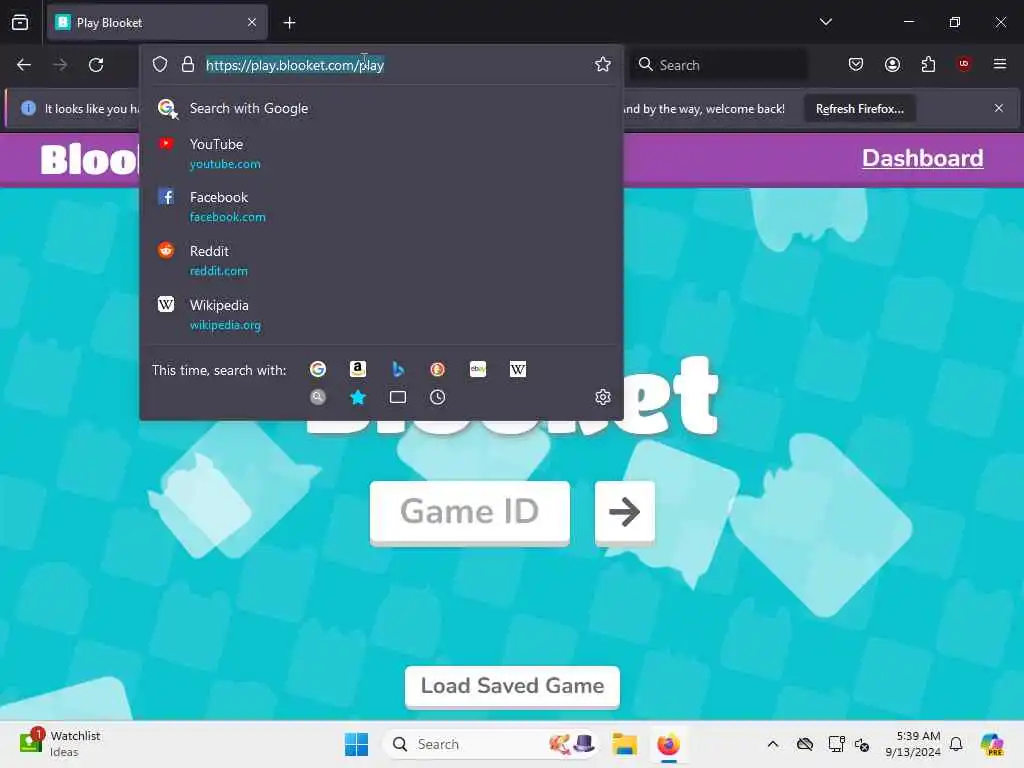The image size is (1024, 768).
Task: Open tracking protection shield icon
Action: [160, 64]
